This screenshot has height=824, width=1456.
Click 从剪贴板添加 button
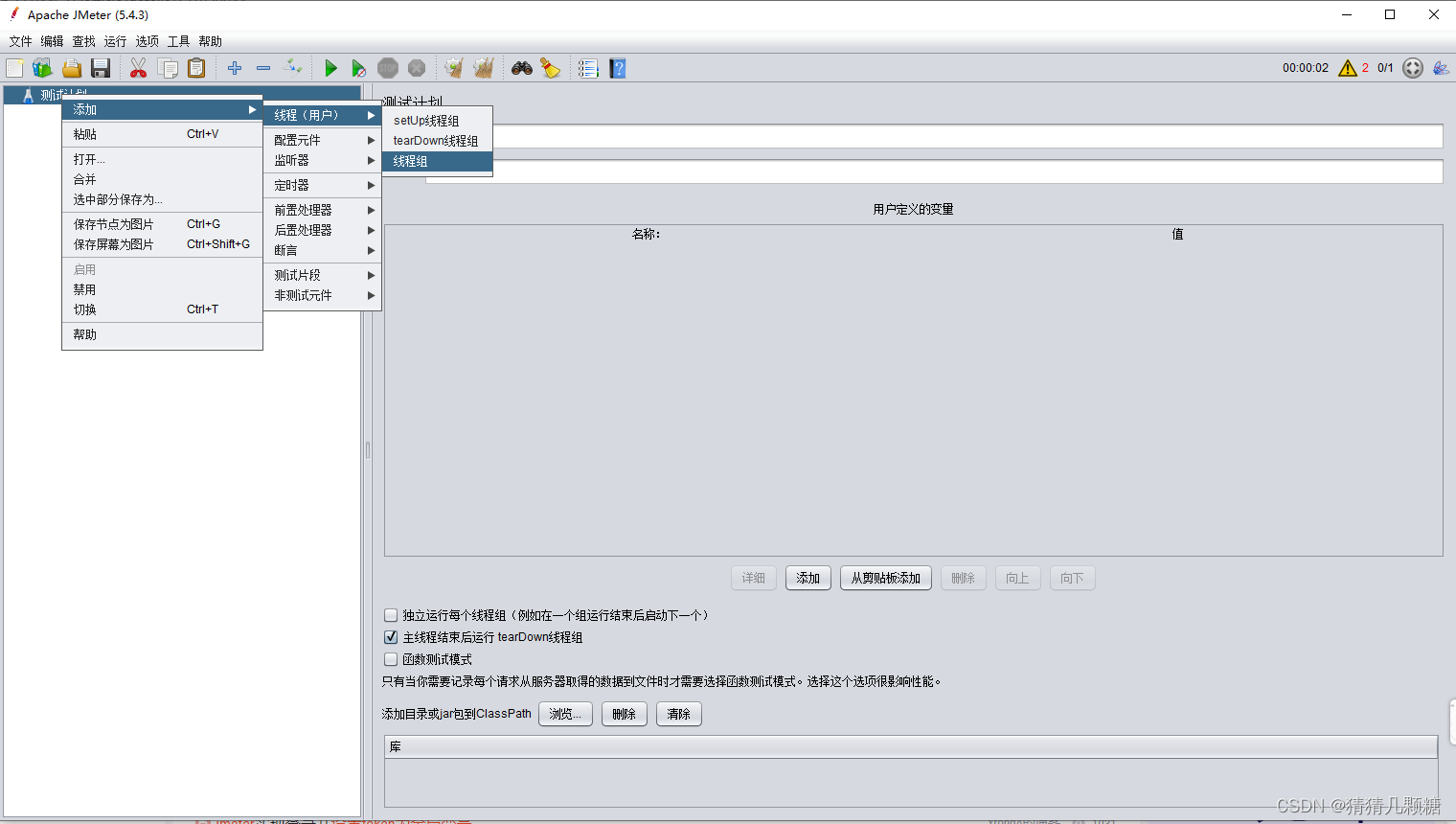pos(886,578)
